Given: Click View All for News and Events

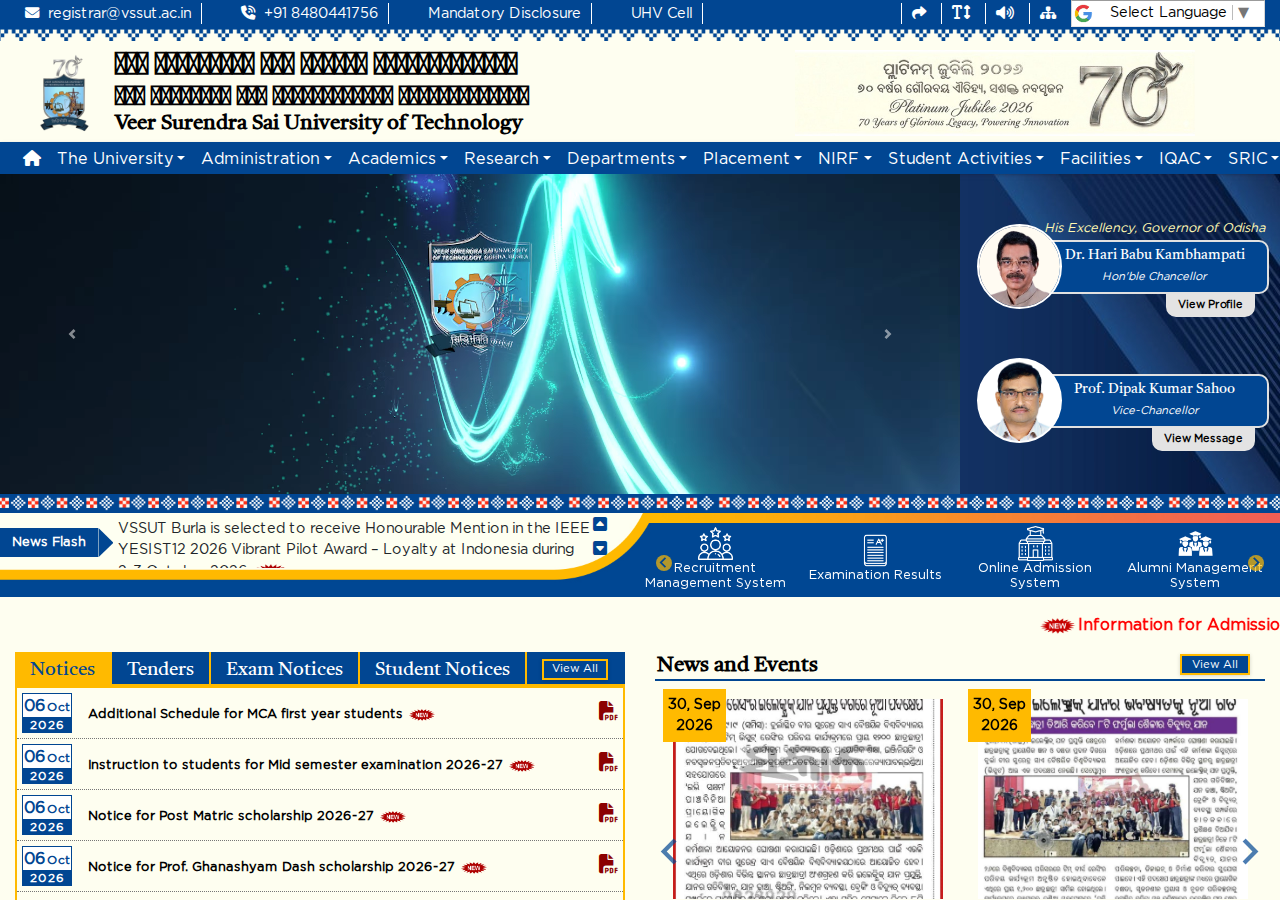Looking at the screenshot, I should pyautogui.click(x=1215, y=665).
